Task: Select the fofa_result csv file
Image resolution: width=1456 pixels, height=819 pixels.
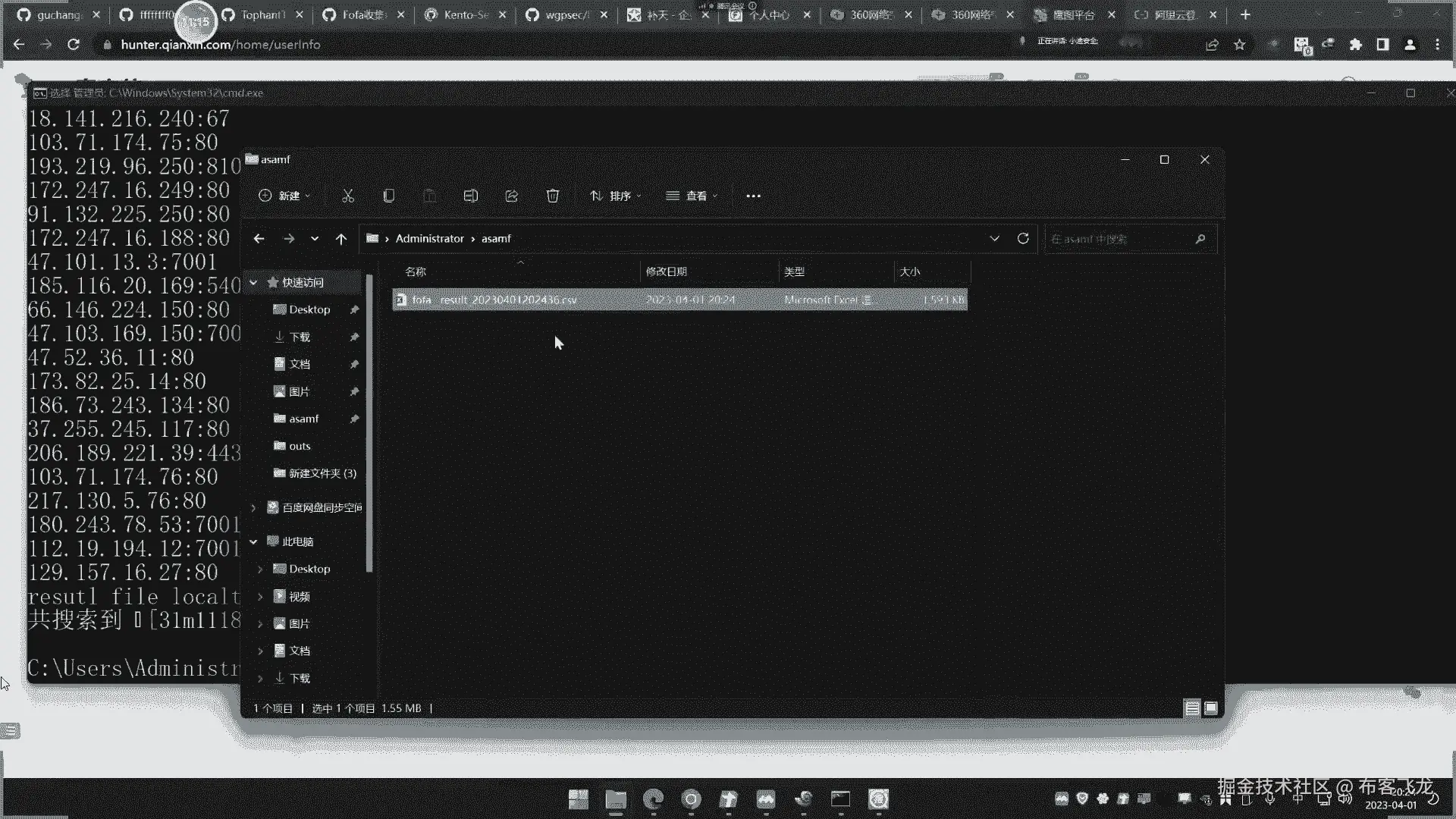Action: pos(494,300)
